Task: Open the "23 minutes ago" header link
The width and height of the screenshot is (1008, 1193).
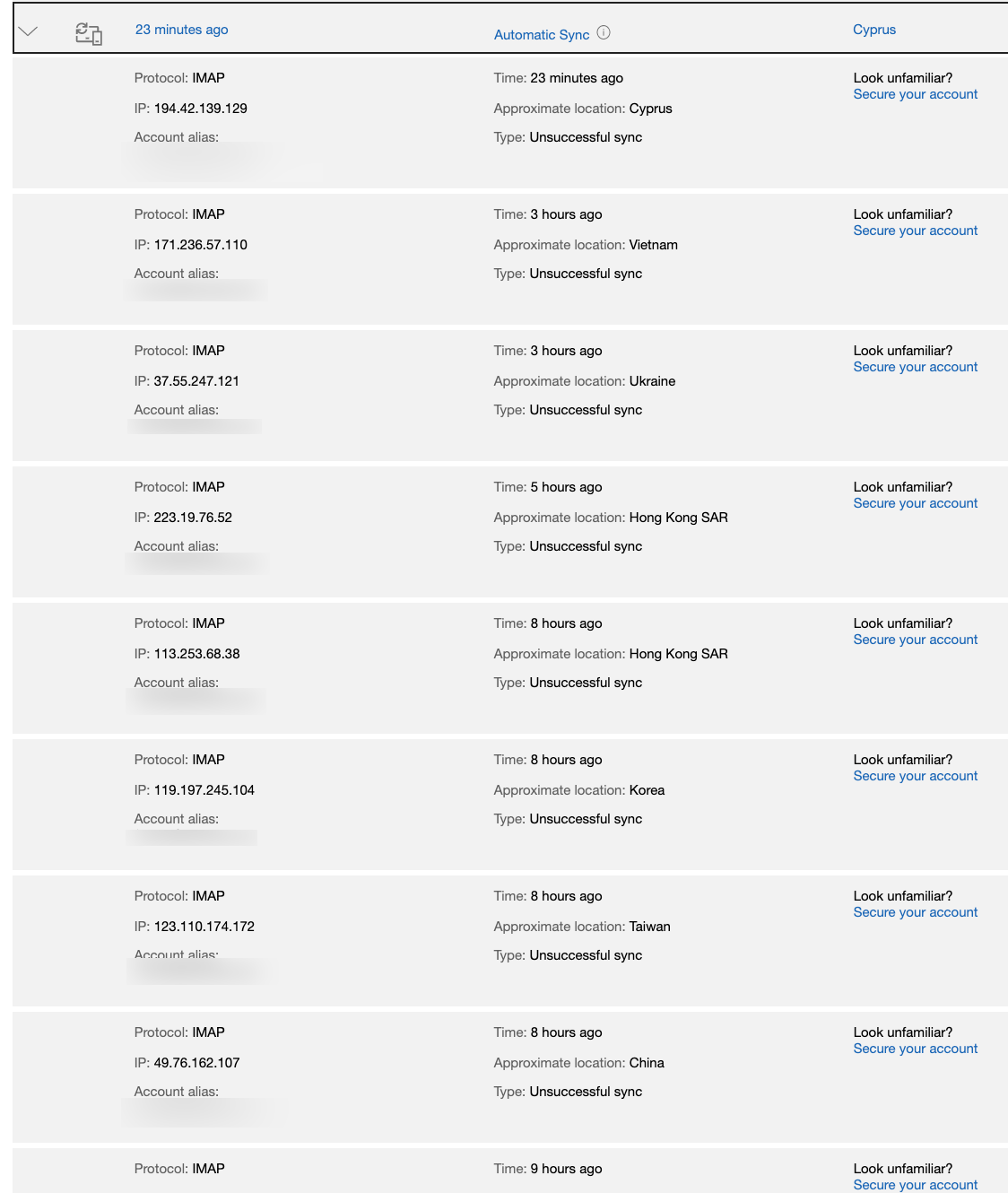Action: click(181, 30)
